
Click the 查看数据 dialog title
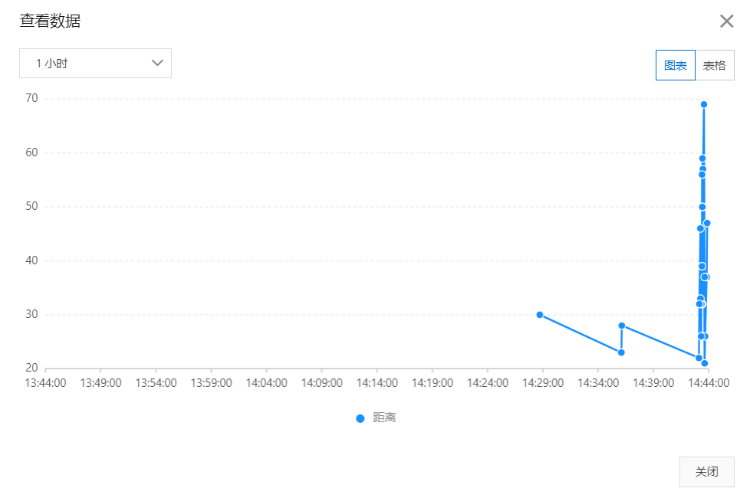coord(49,21)
